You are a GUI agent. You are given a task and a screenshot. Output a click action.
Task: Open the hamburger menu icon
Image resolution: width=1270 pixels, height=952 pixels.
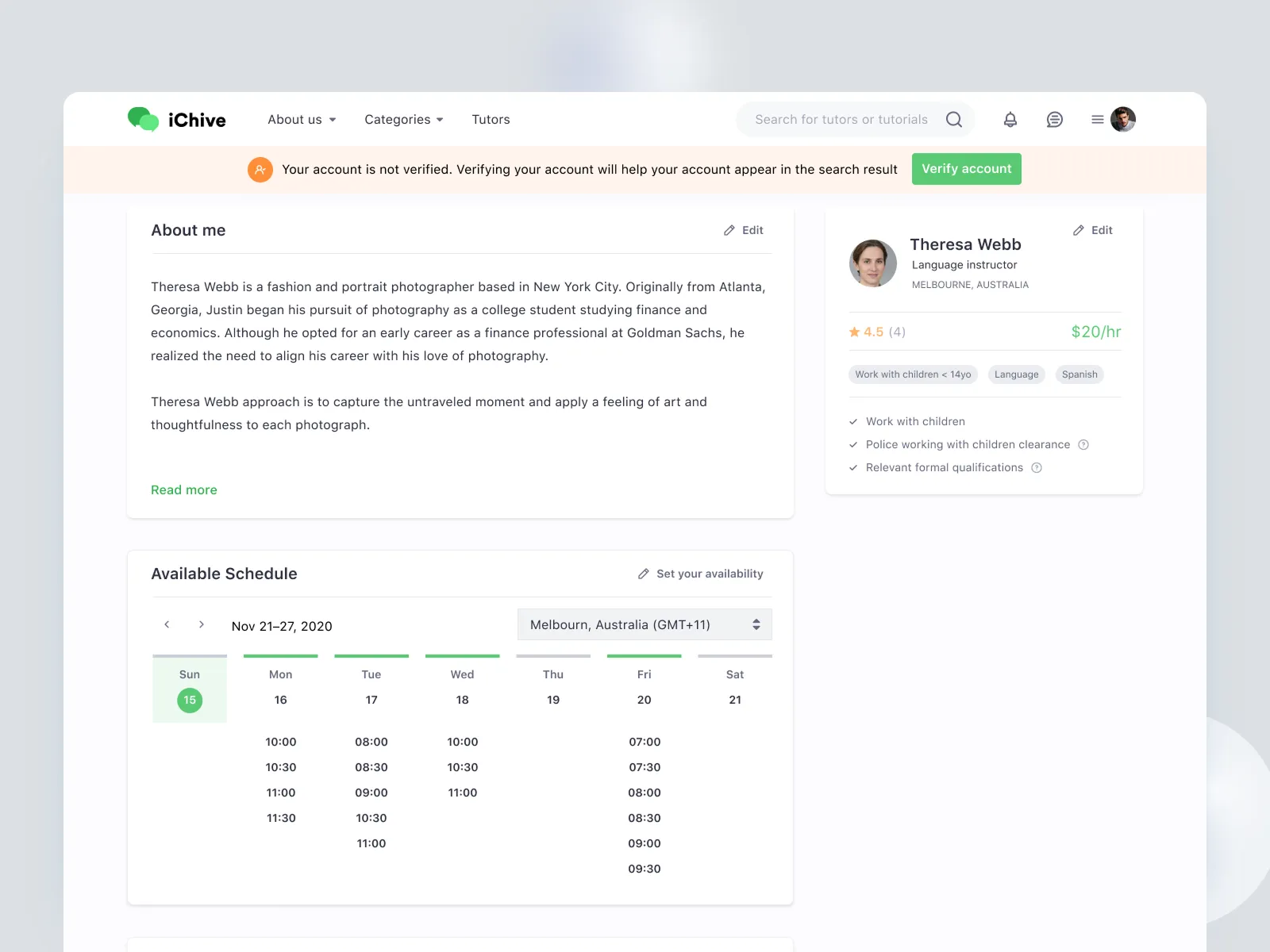[x=1098, y=119]
